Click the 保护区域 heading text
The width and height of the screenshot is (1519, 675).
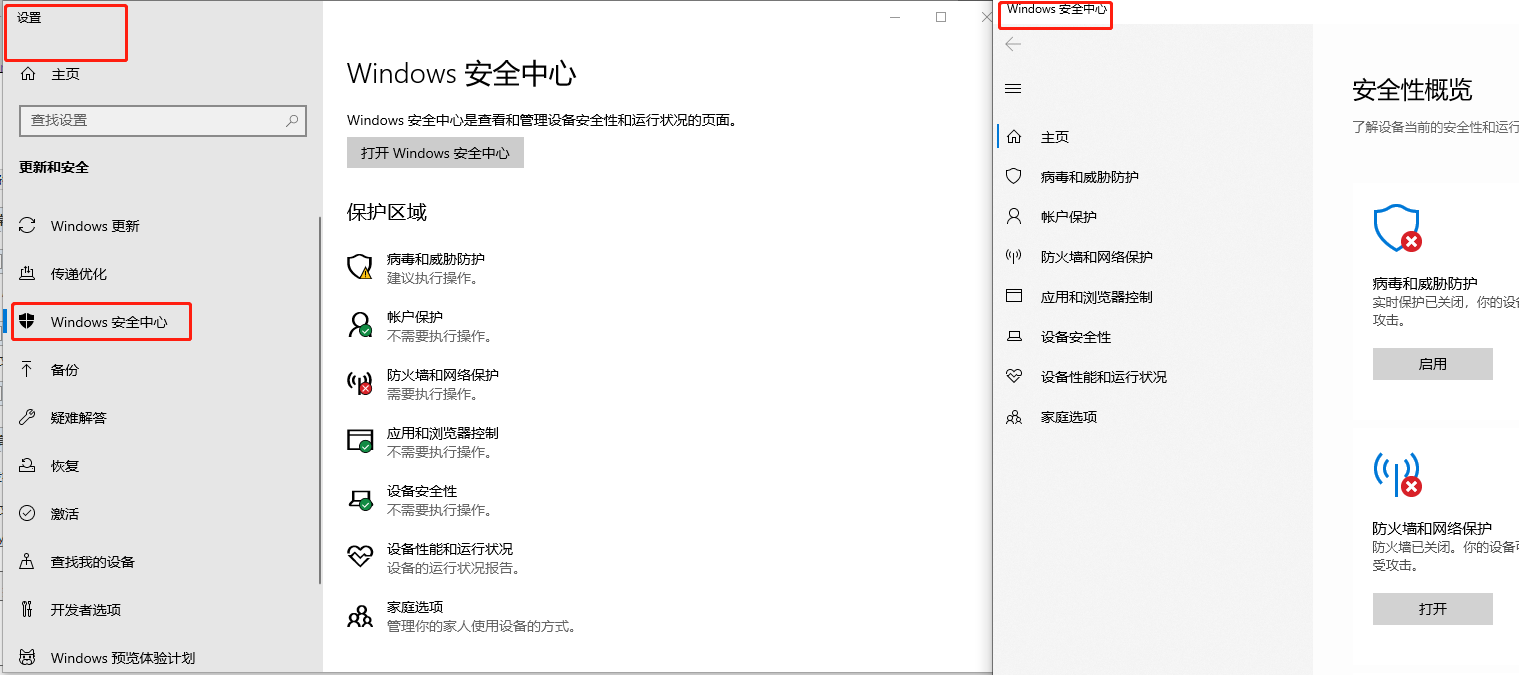(x=387, y=212)
